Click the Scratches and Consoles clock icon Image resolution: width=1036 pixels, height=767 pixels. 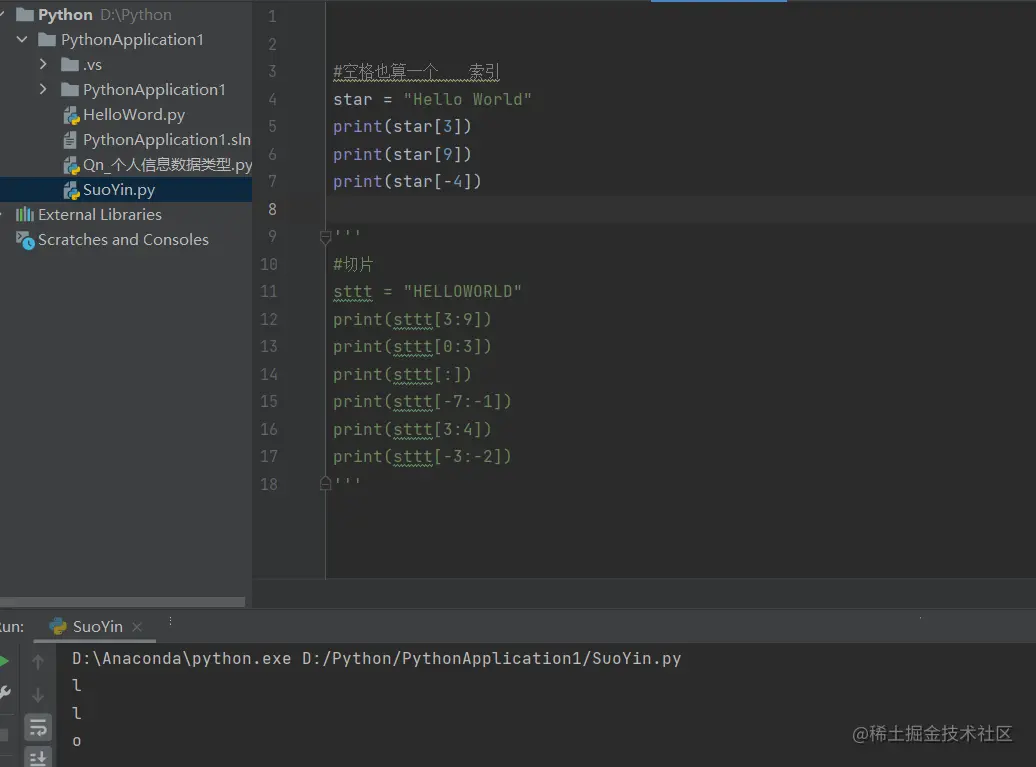(25, 240)
